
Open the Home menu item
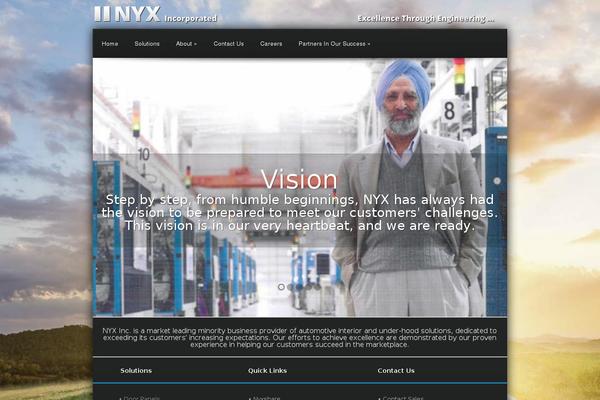click(x=110, y=44)
